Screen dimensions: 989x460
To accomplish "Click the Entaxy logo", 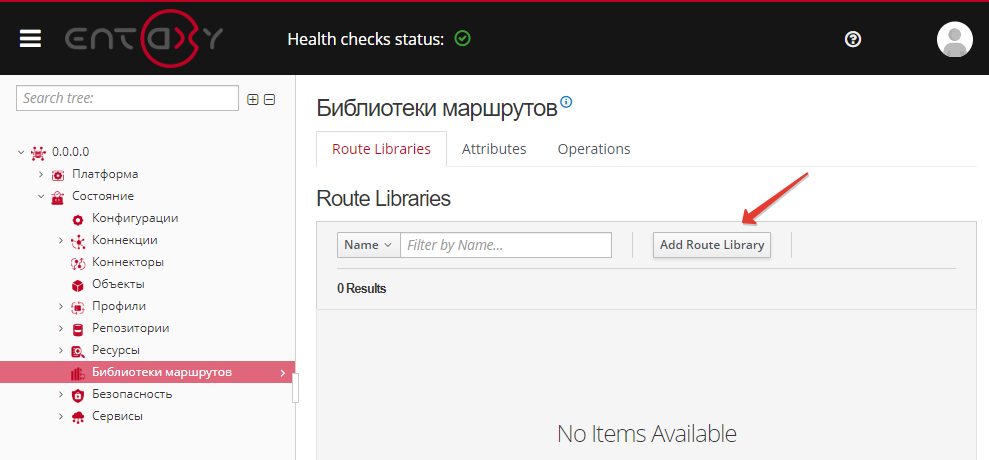I will click(x=144, y=39).
